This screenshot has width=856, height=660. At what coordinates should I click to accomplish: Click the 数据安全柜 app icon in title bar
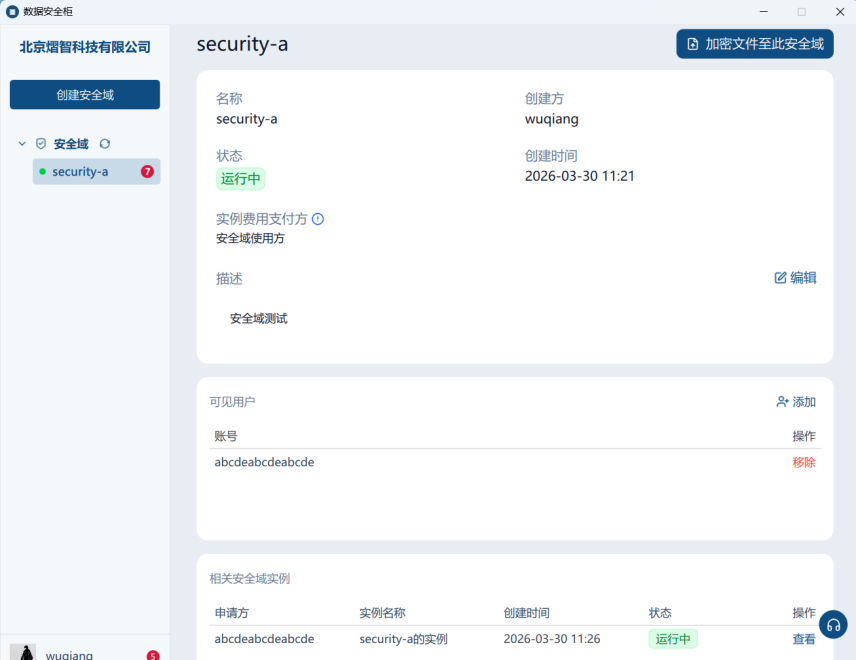(x=12, y=11)
